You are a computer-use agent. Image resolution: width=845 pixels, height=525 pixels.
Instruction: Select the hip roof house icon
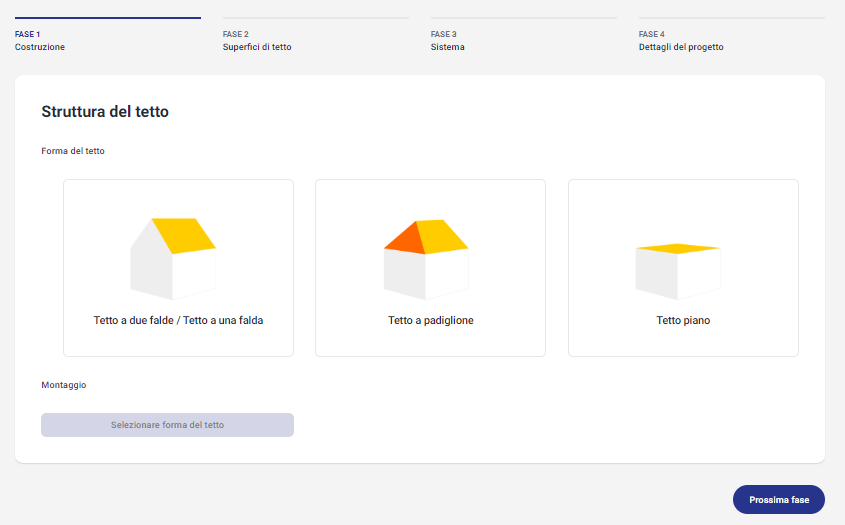tap(426, 260)
